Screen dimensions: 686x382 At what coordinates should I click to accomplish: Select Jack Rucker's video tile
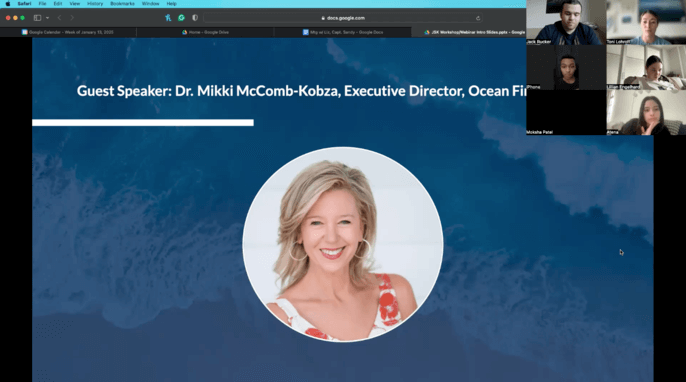coord(566,22)
